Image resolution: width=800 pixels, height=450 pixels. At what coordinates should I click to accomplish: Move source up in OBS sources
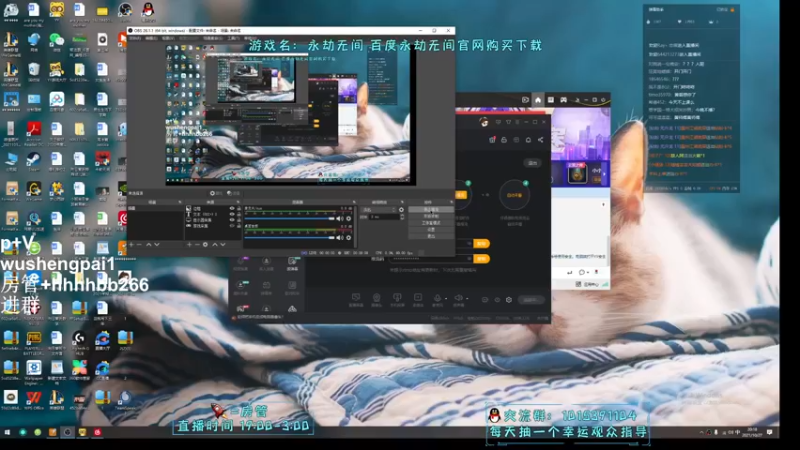[x=215, y=245]
